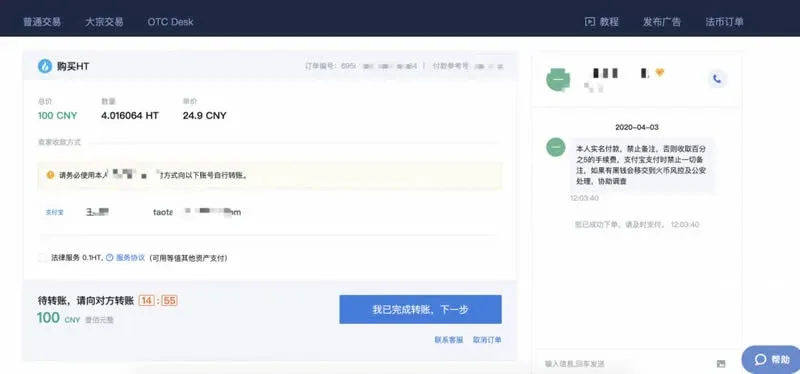Switch to 大宗交易 tab

(104, 22)
